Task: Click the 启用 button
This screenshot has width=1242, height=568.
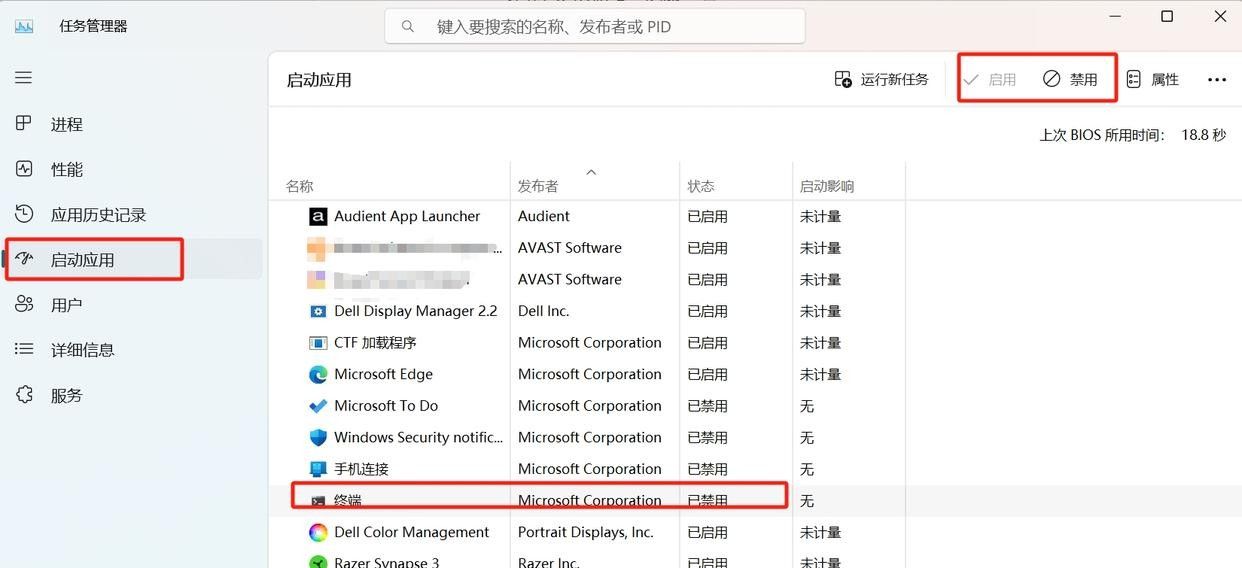Action: [x=989, y=79]
